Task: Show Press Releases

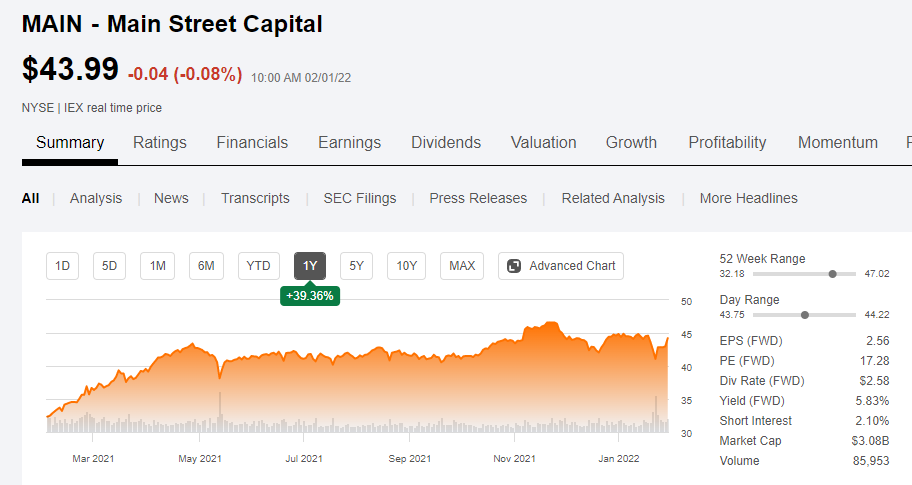Action: [478, 198]
